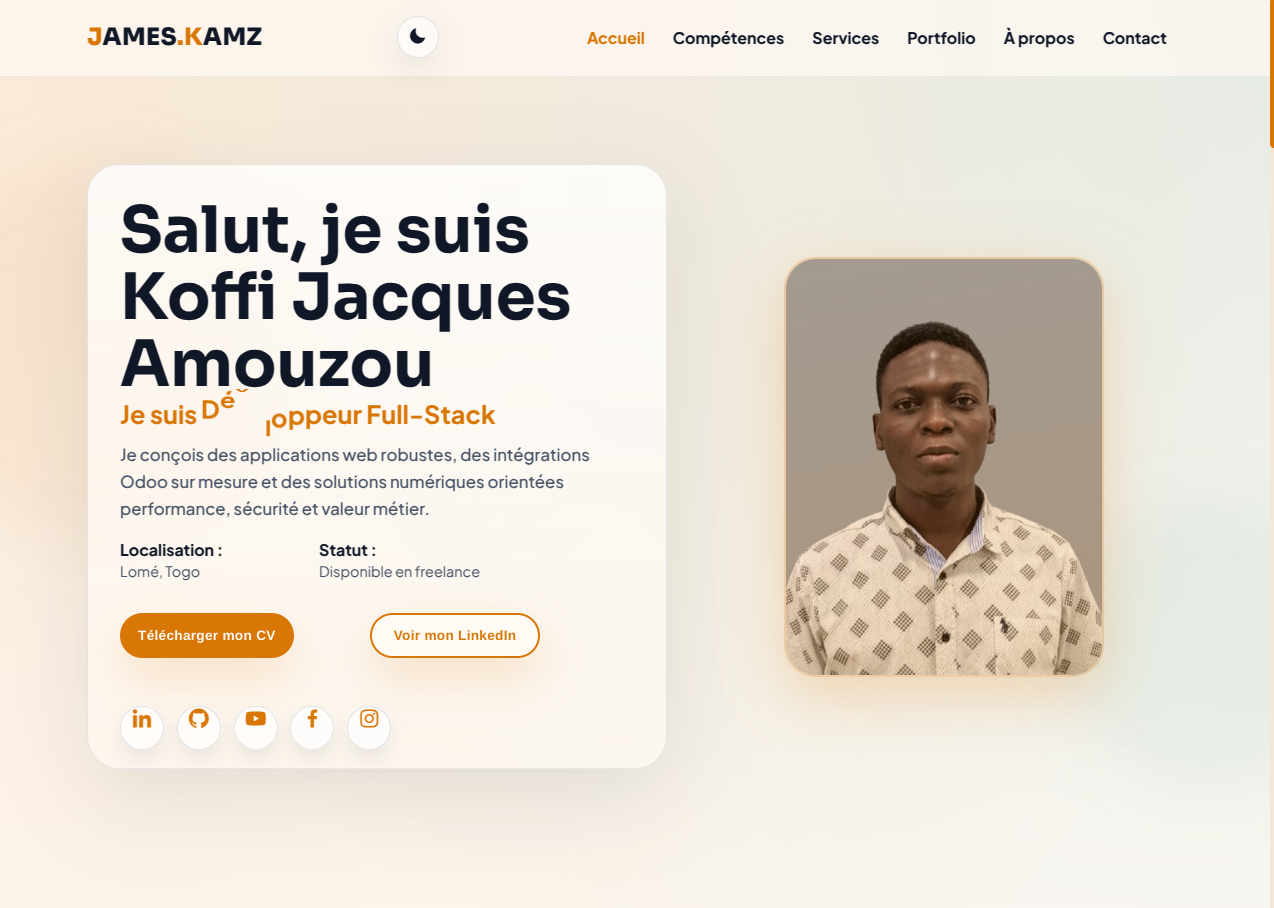Screen dimensions: 1274x908
Task: Toggle dark mode with the moon icon
Action: tap(418, 37)
